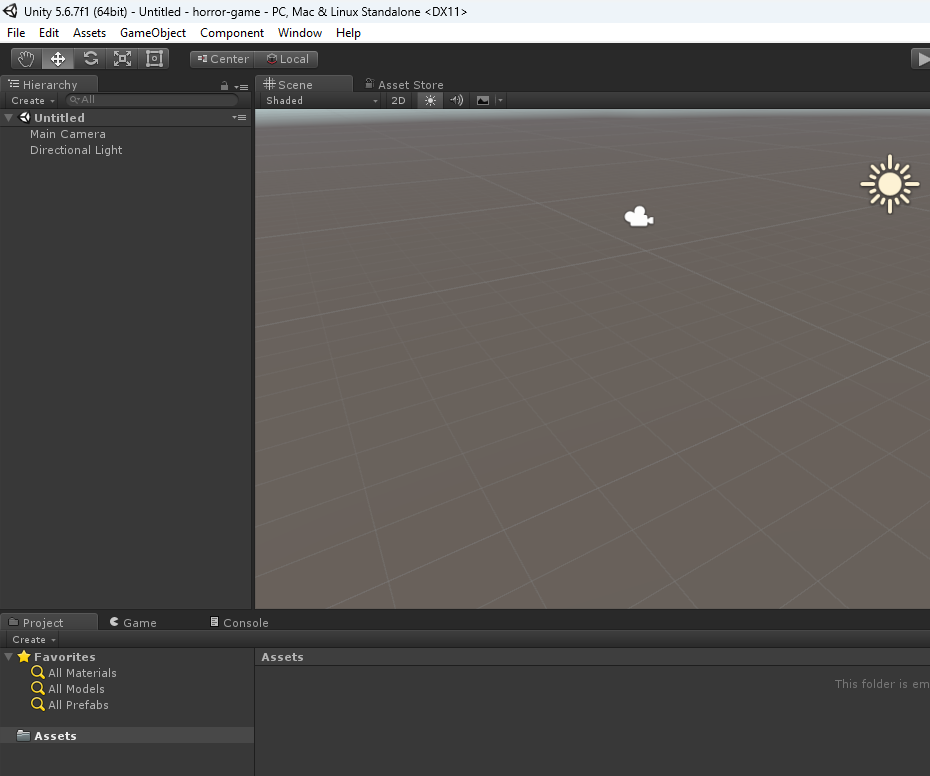Click the Unity scene icon beside Untitled
930x776 pixels.
click(24, 117)
